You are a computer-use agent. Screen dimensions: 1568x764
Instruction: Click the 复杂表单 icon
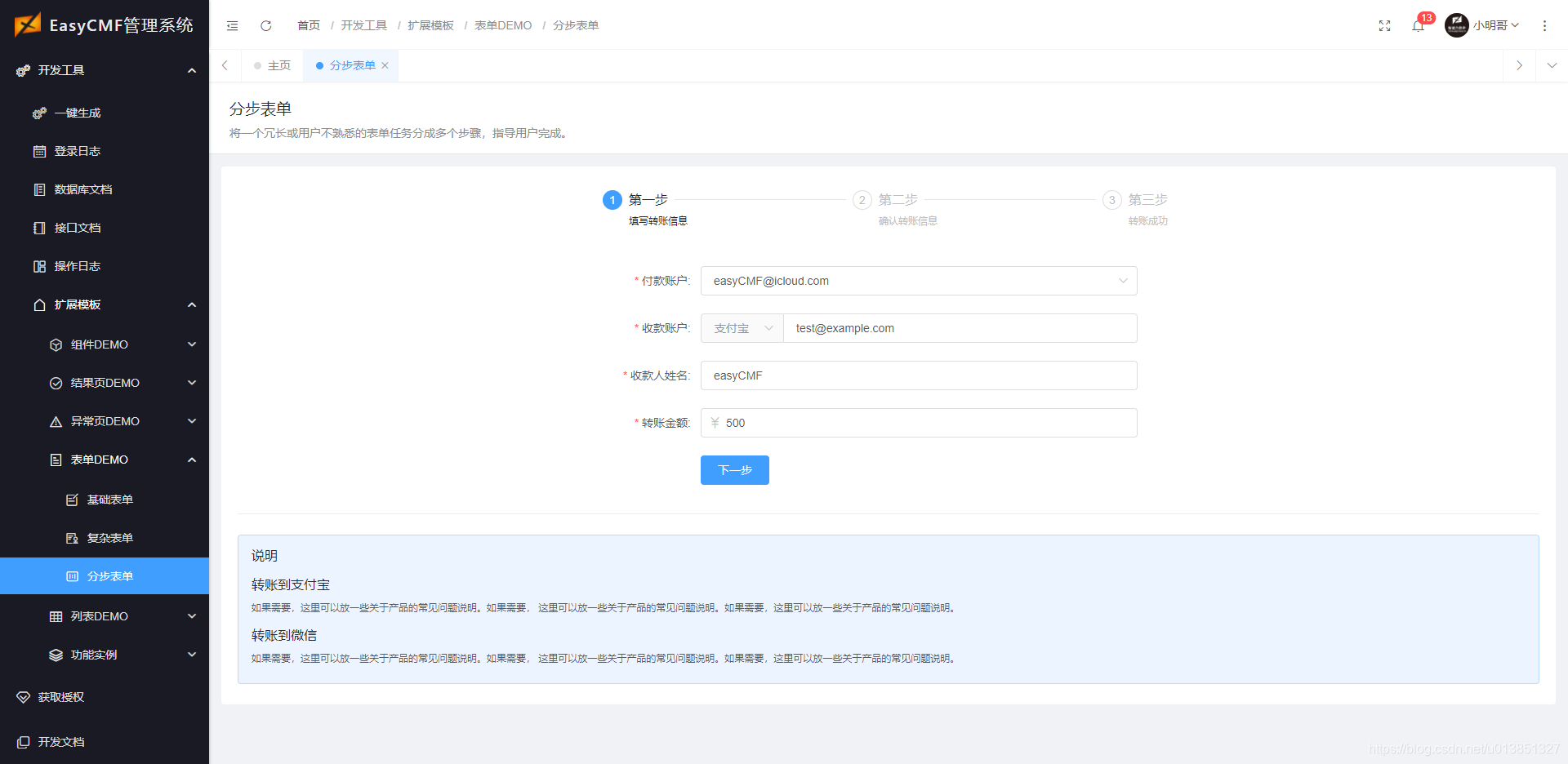pyautogui.click(x=72, y=539)
